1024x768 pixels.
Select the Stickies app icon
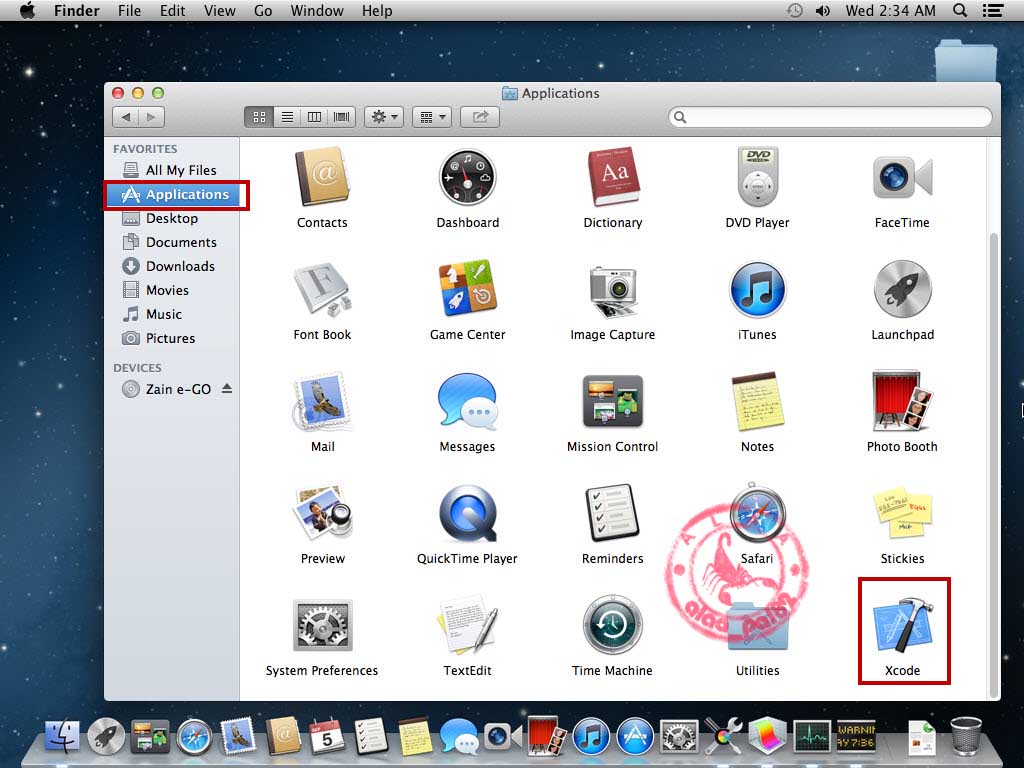[902, 513]
